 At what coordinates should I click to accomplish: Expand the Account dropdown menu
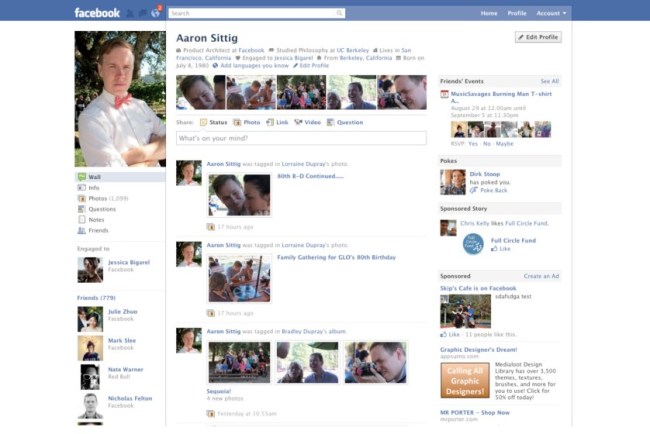(551, 13)
